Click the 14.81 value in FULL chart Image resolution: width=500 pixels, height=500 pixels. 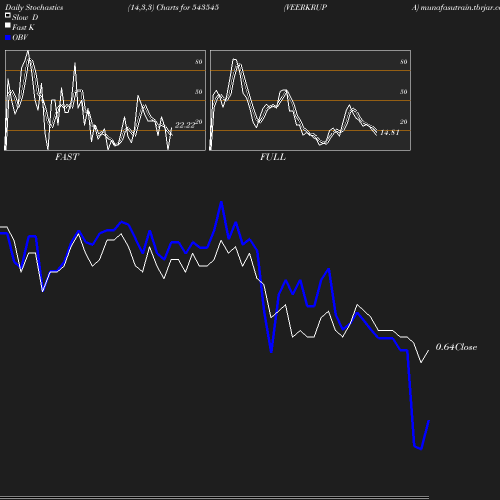(390, 132)
